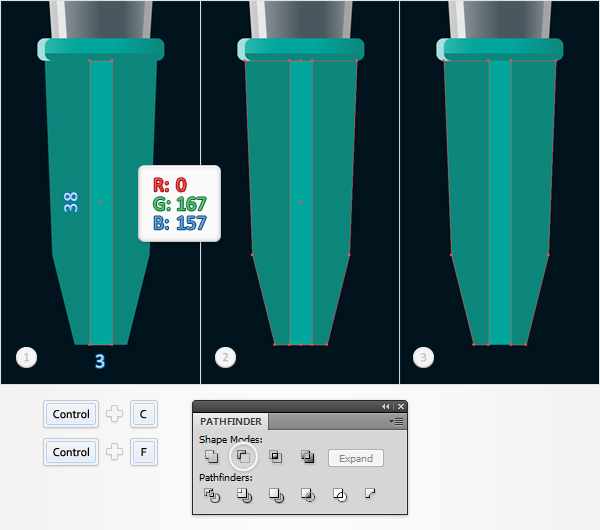Click the Minus Front shape mode icon
Screen dimensions: 600x530
click(243, 456)
